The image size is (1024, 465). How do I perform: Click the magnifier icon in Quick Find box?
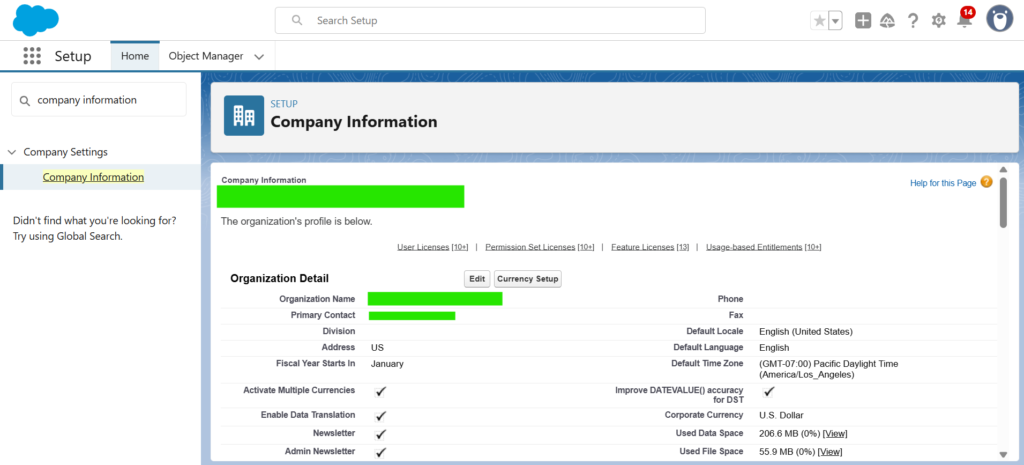pyautogui.click(x=25, y=101)
